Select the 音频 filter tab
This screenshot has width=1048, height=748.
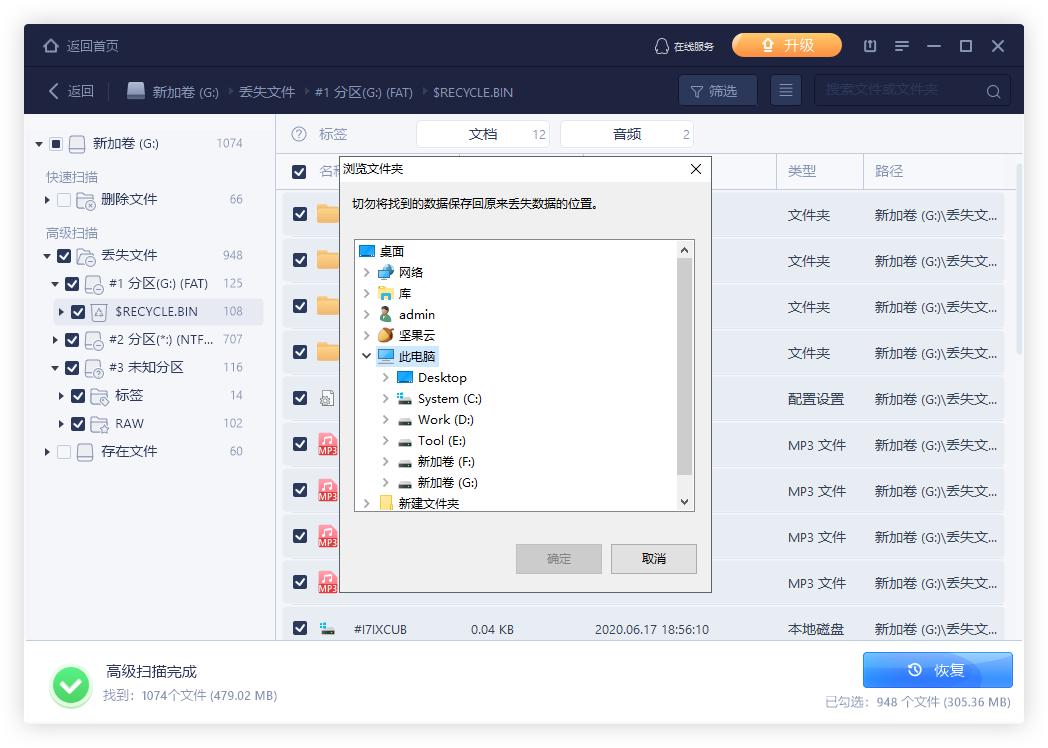tap(627, 134)
